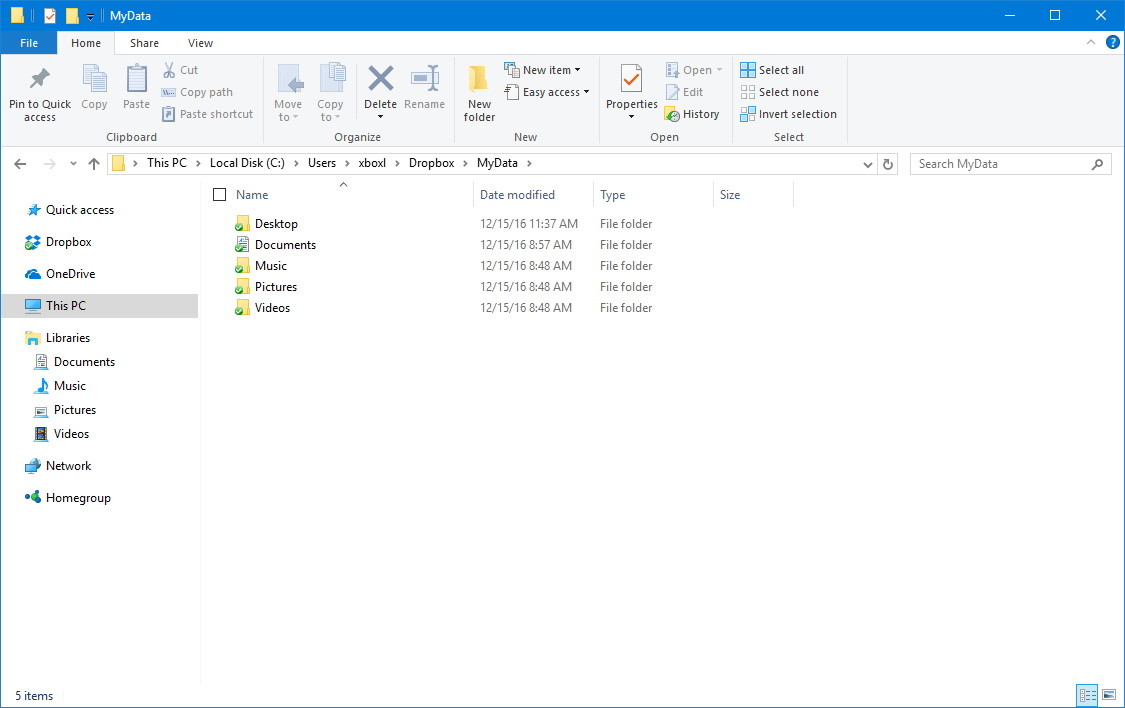Navigate to Users via the address bar
The height and width of the screenshot is (708, 1125).
tap(322, 162)
